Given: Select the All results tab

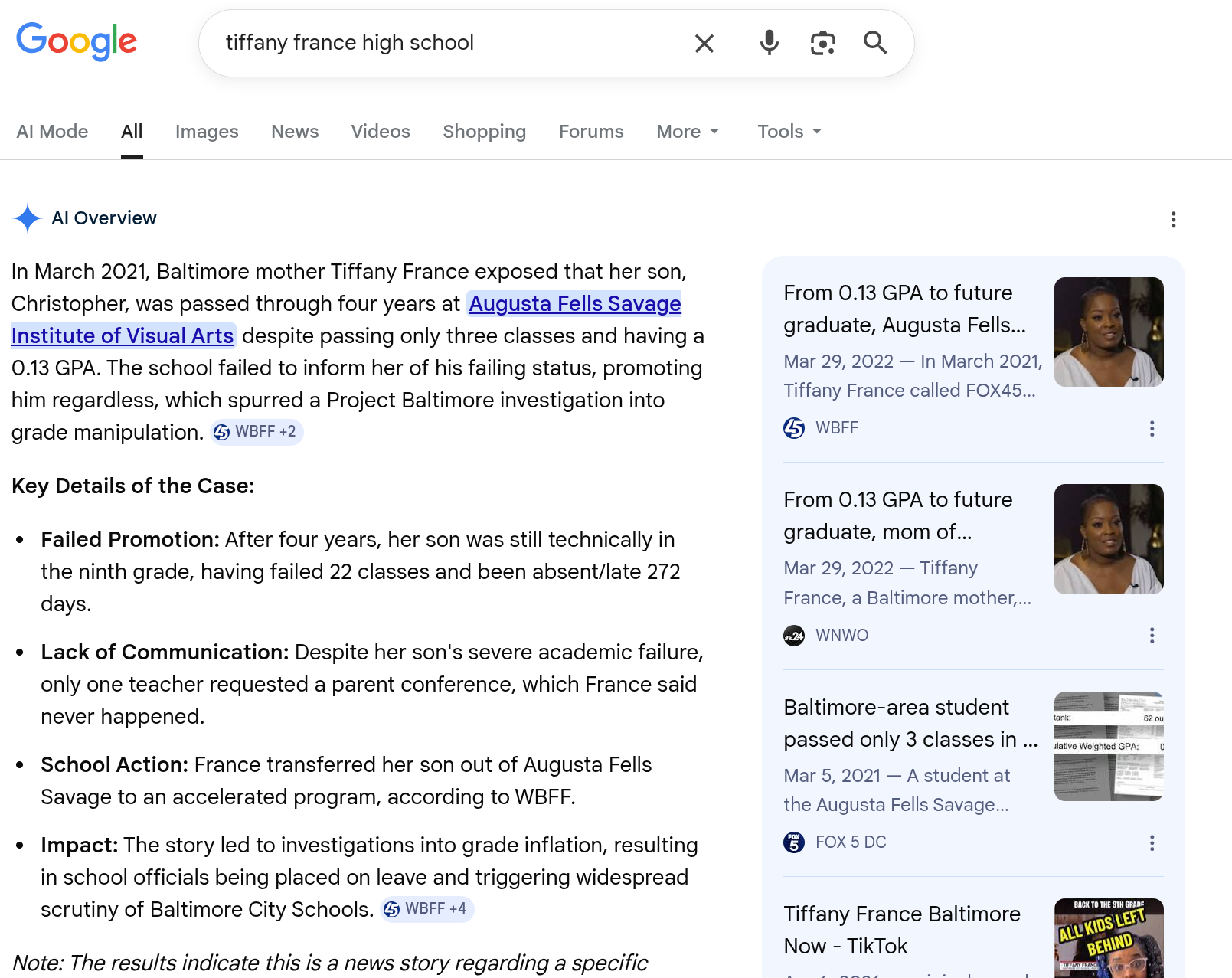Looking at the screenshot, I should tap(132, 132).
